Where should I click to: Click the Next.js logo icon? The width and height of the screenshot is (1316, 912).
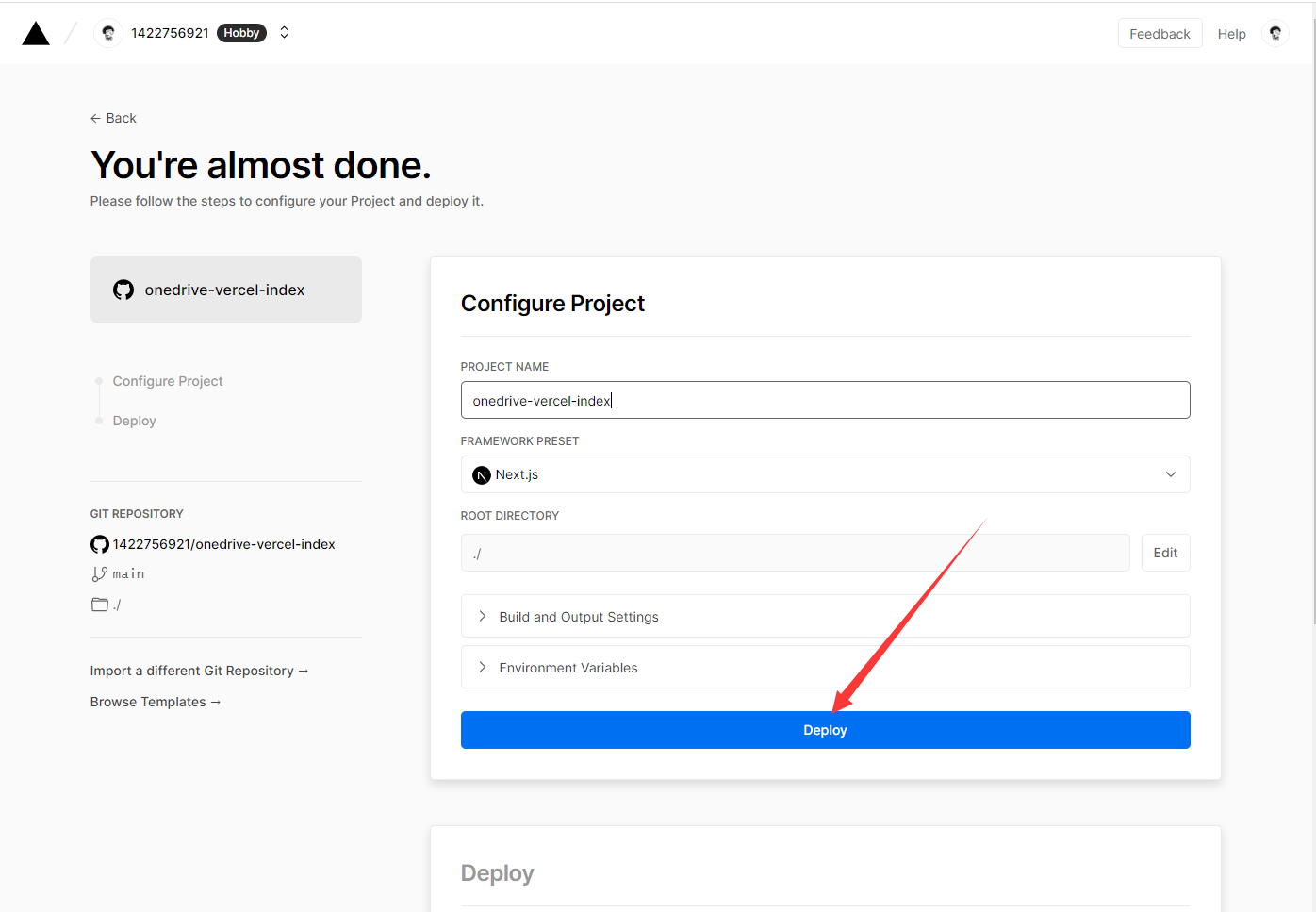pyautogui.click(x=482, y=475)
